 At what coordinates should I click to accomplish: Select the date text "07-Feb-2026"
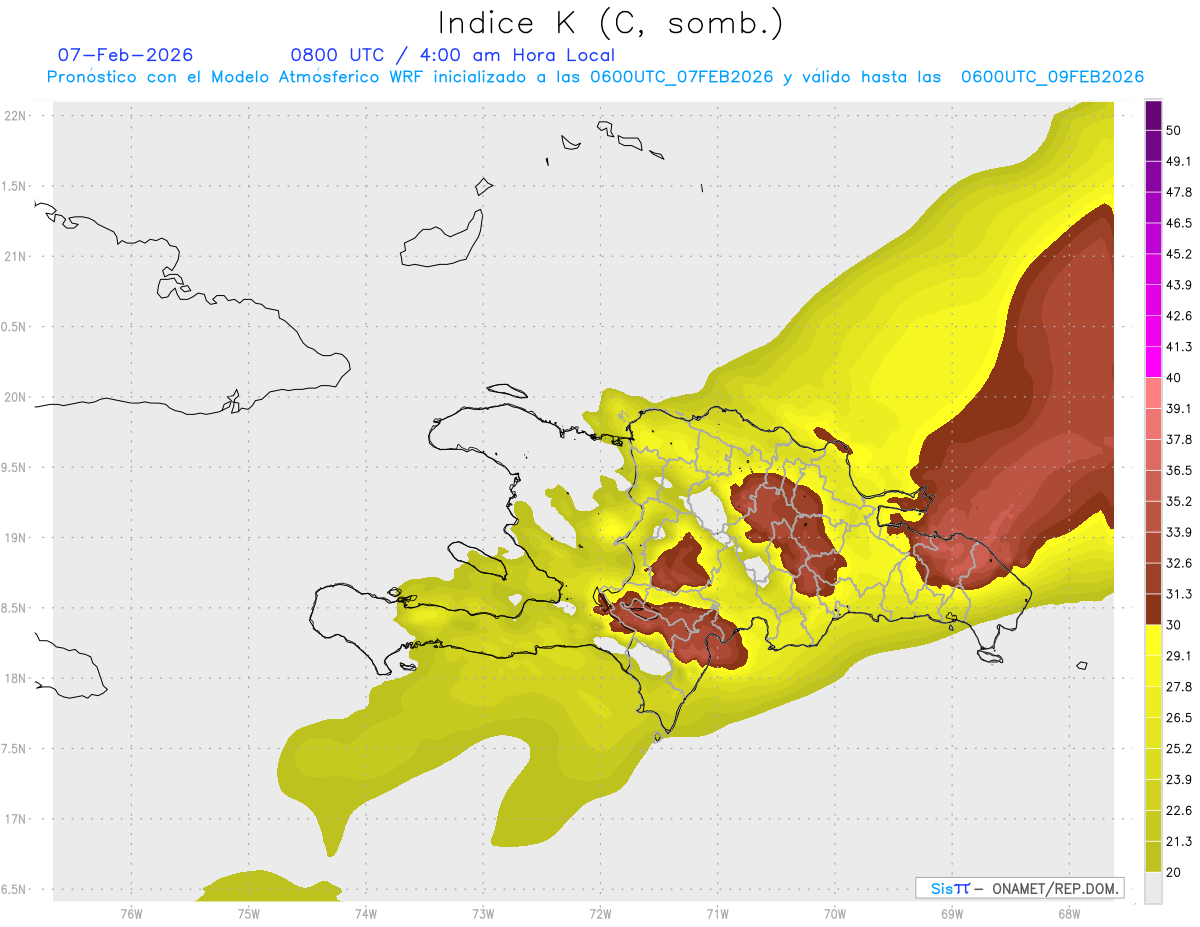126,55
